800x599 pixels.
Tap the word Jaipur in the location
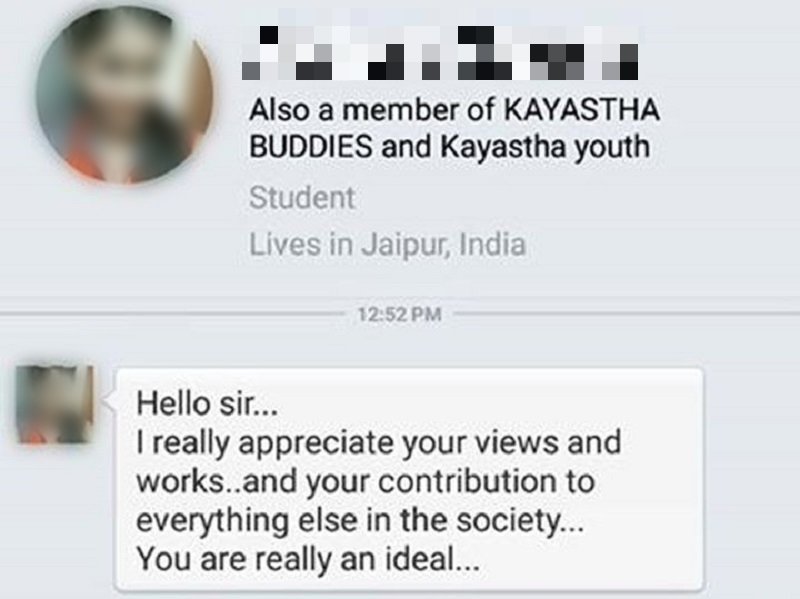tap(406, 244)
